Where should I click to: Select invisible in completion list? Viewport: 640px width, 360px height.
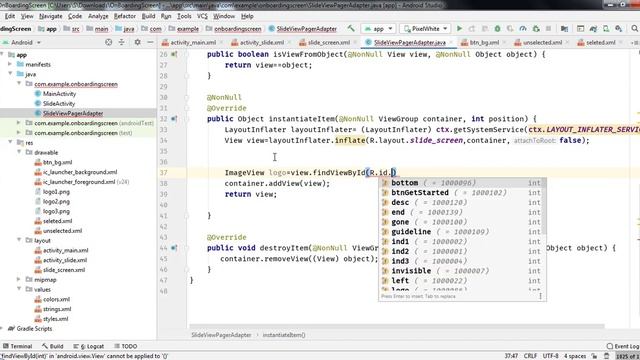pos(461,271)
